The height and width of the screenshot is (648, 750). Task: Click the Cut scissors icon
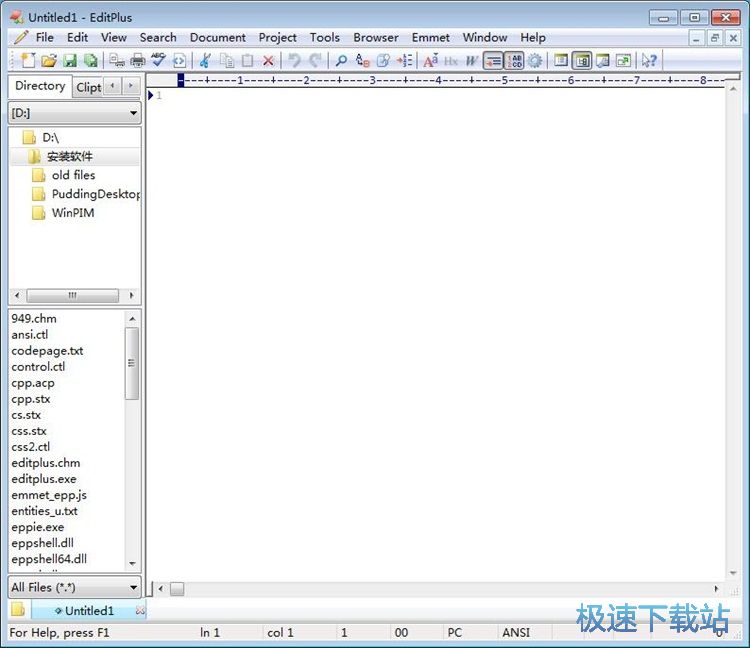coord(205,61)
